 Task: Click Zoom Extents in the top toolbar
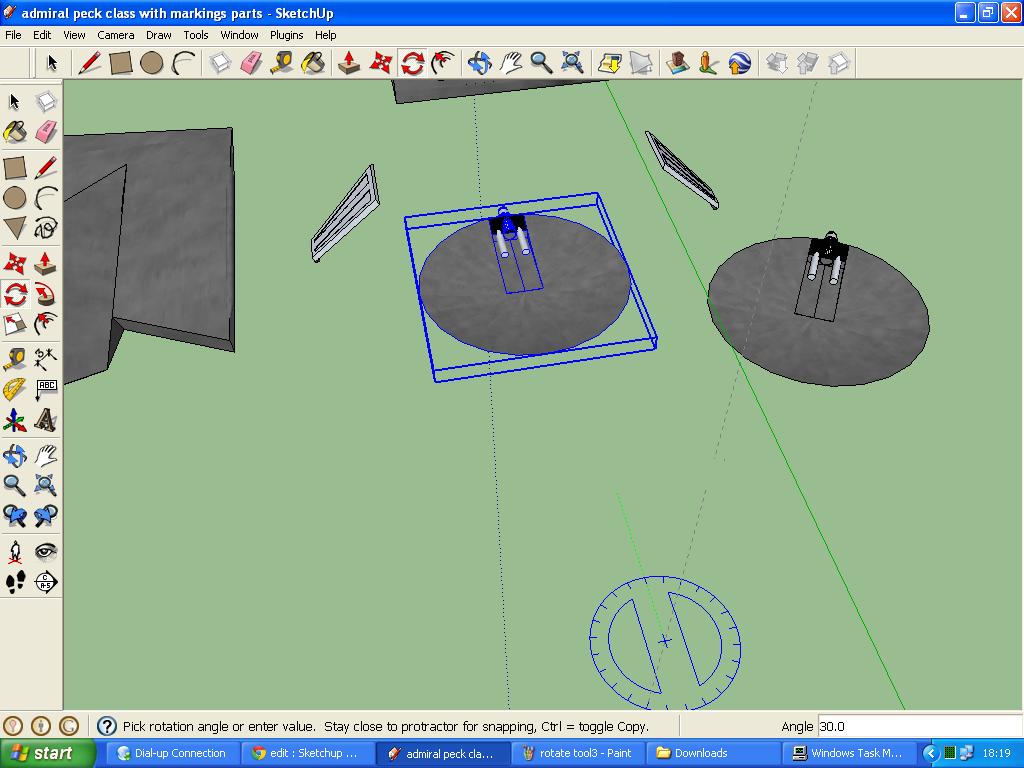pyautogui.click(x=572, y=62)
